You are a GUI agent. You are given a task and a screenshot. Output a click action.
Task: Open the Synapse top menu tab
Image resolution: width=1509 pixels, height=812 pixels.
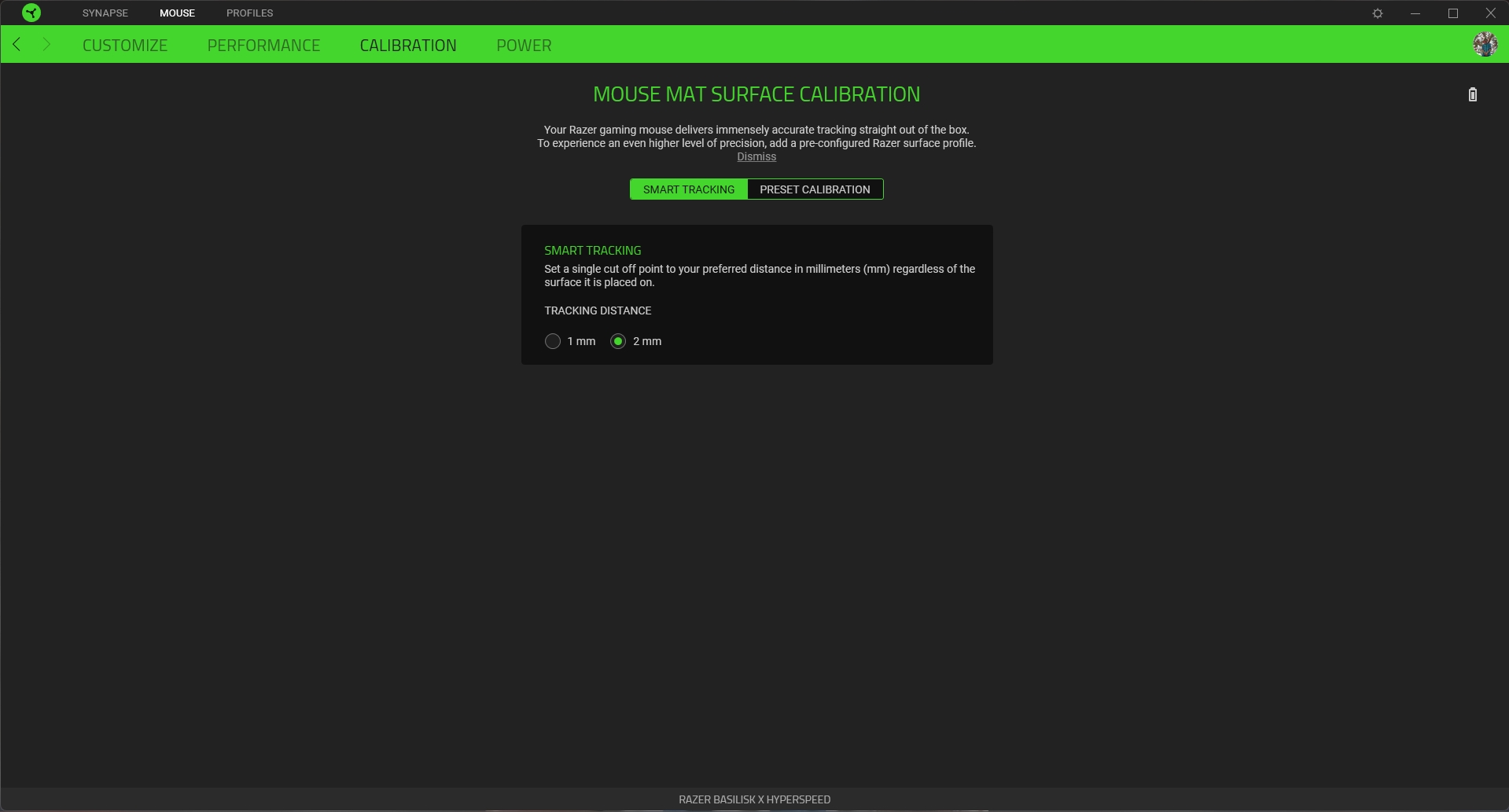(105, 13)
